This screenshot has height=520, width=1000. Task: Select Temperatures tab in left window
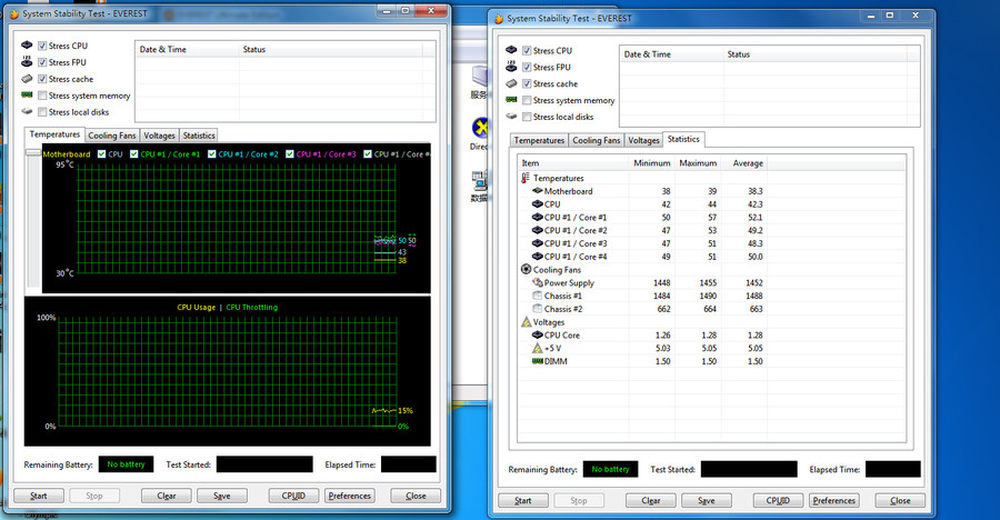(x=54, y=135)
